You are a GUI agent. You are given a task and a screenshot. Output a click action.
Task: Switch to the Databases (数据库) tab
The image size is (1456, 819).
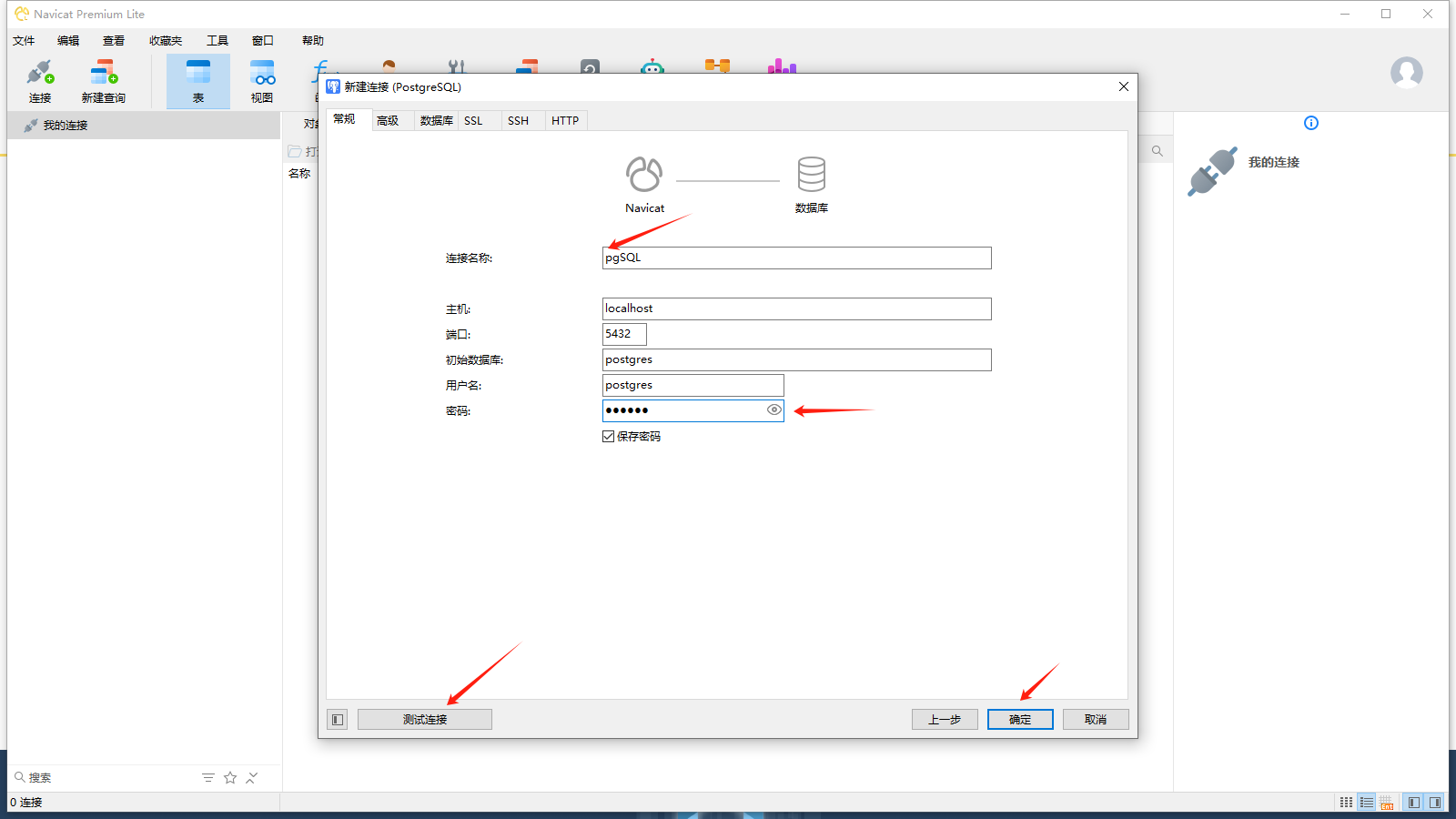[x=436, y=121]
